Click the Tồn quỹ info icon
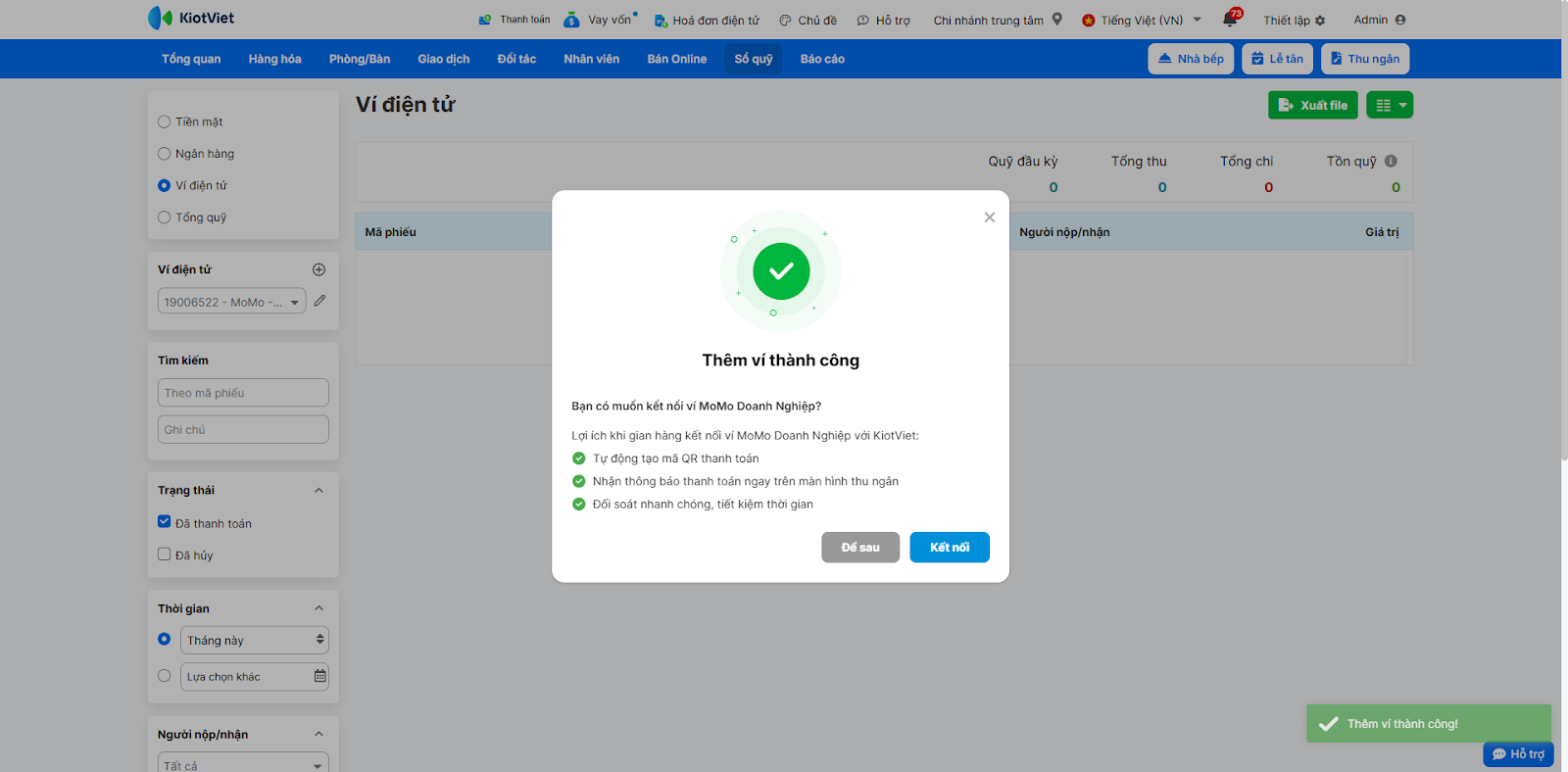This screenshot has height=772, width=1568. [1391, 161]
